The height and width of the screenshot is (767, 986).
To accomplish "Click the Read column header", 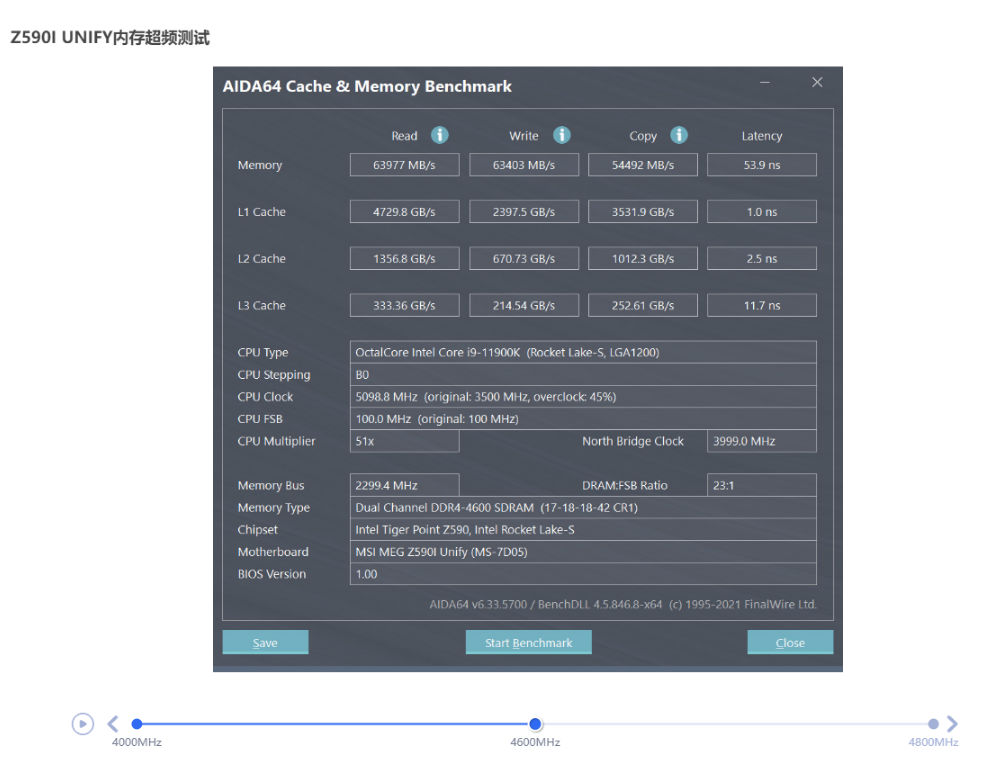I will tap(404, 136).
